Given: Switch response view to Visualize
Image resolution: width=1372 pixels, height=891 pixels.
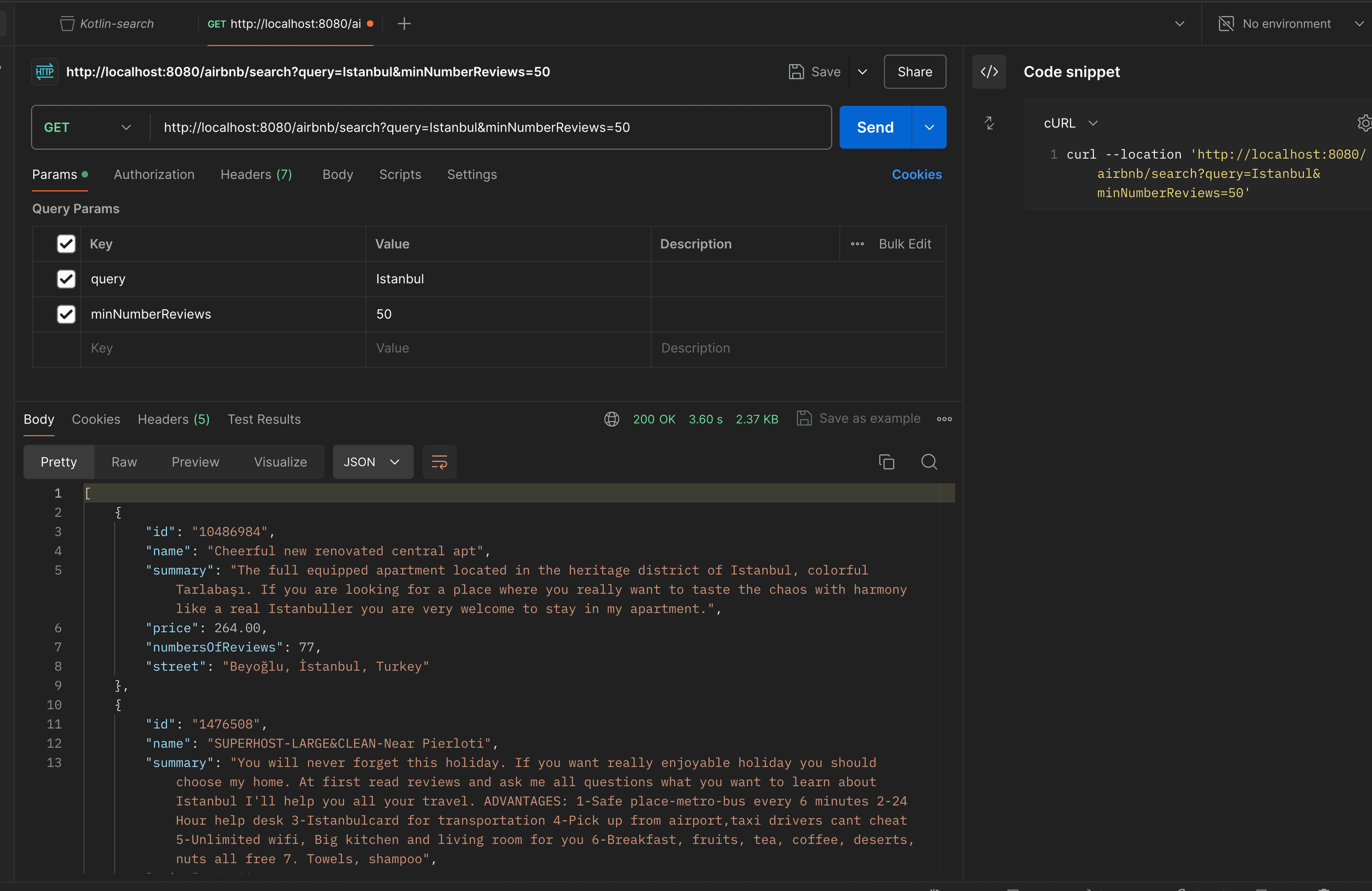Looking at the screenshot, I should pos(280,462).
